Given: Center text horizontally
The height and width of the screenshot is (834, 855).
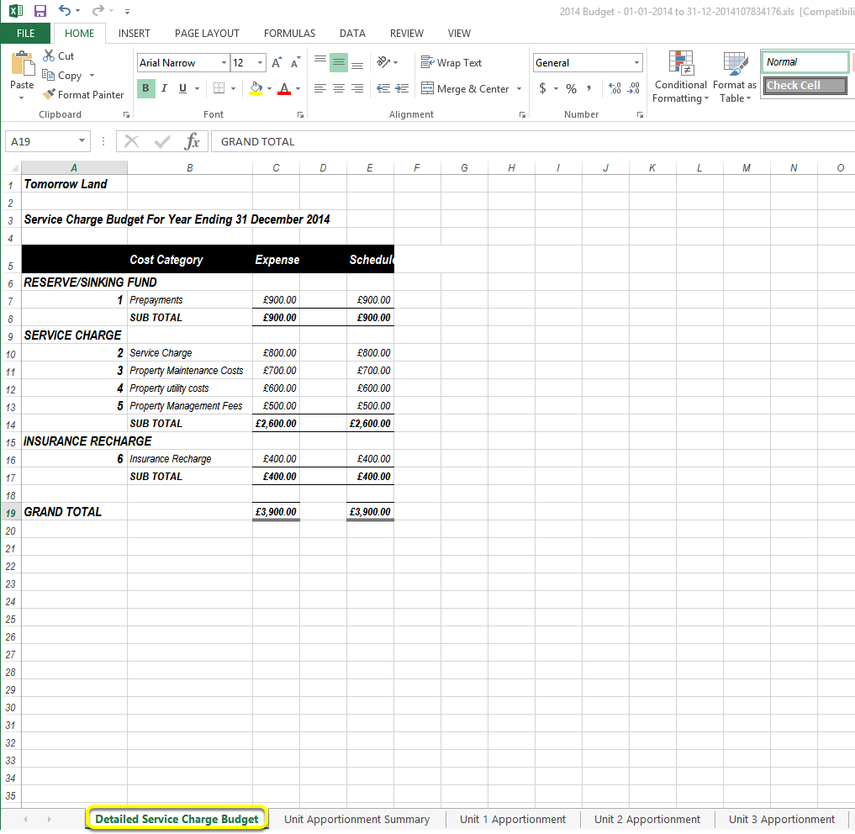Looking at the screenshot, I should [x=339, y=88].
